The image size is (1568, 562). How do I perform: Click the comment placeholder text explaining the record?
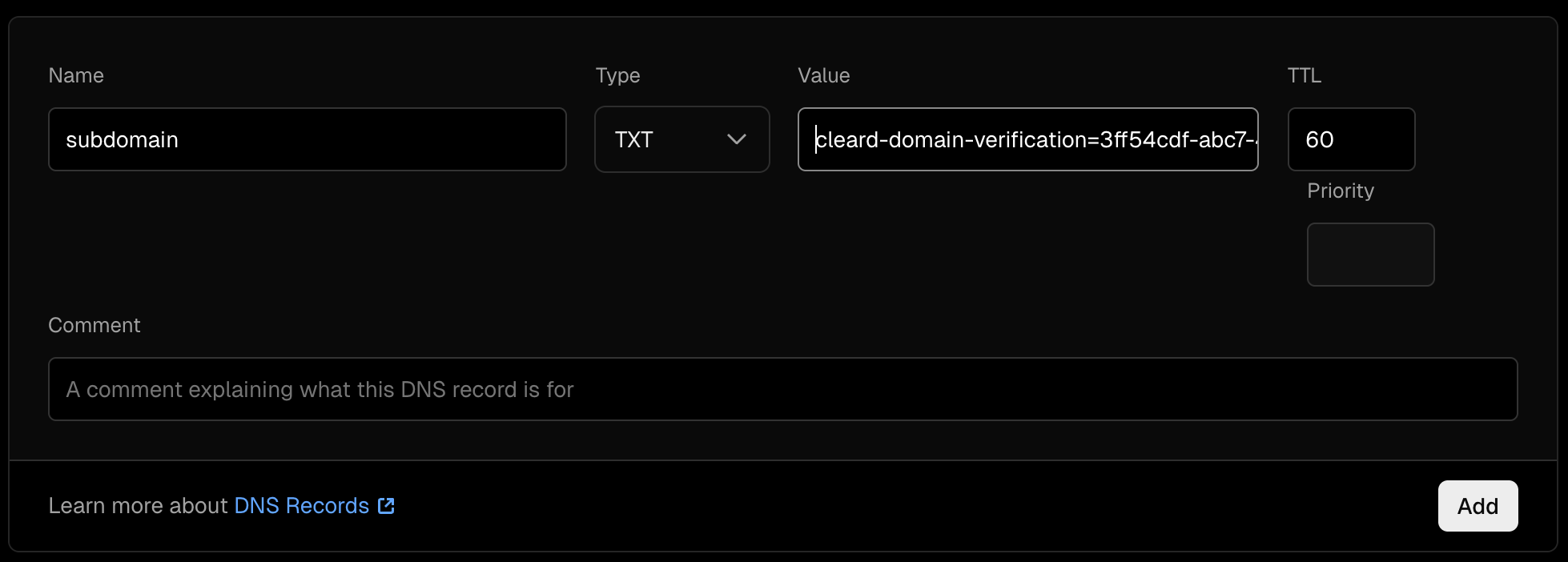click(x=319, y=389)
